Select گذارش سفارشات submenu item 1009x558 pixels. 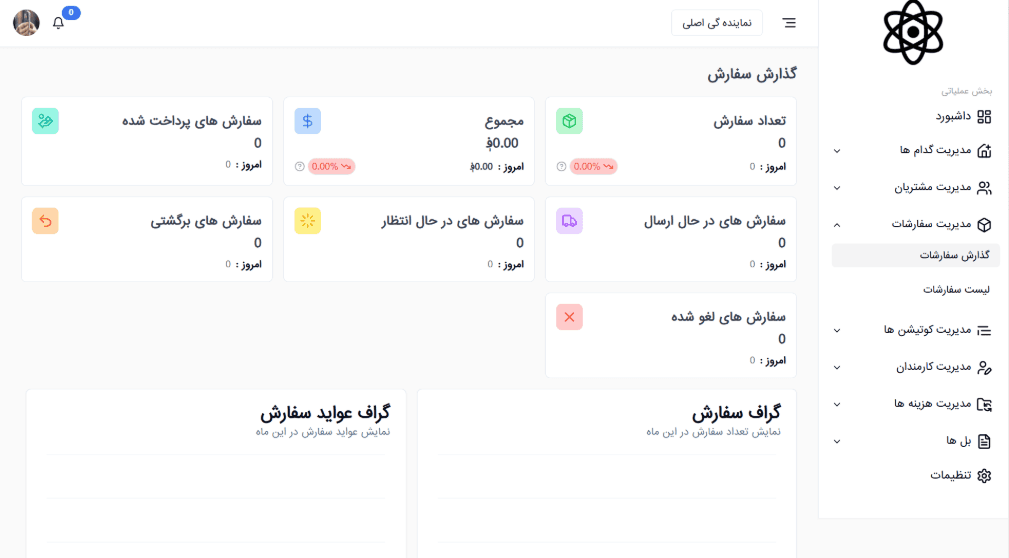click(x=955, y=255)
